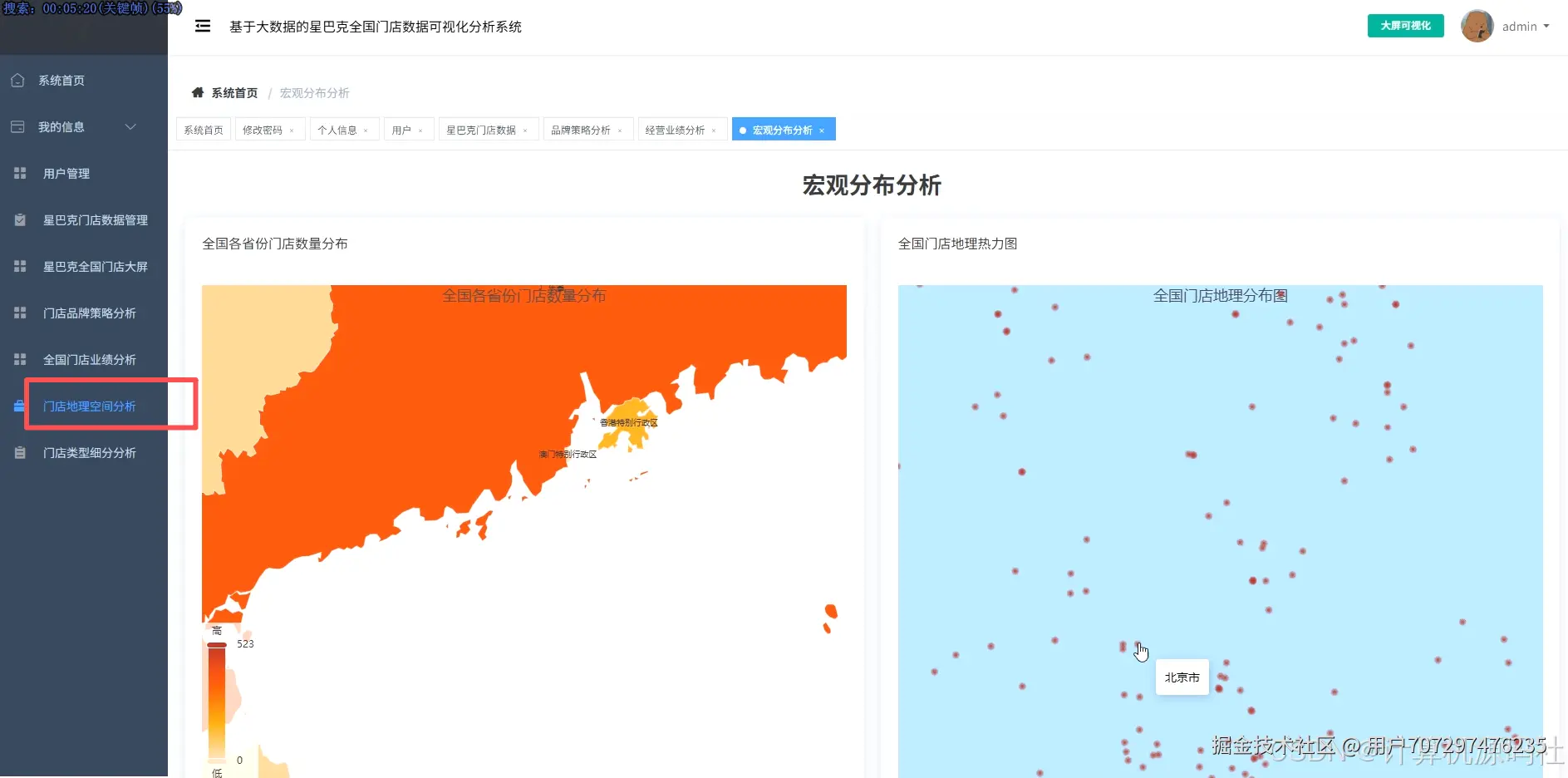Open 宏观分布分析 breadcrumb link
The image size is (1568, 778).
(x=313, y=92)
